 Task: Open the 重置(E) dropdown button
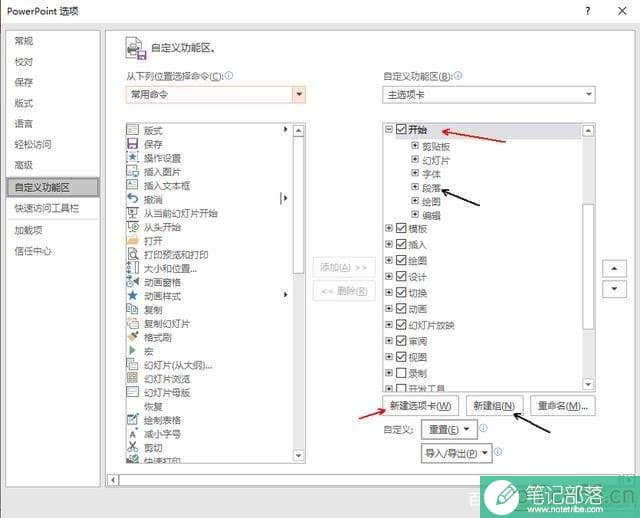pos(449,429)
